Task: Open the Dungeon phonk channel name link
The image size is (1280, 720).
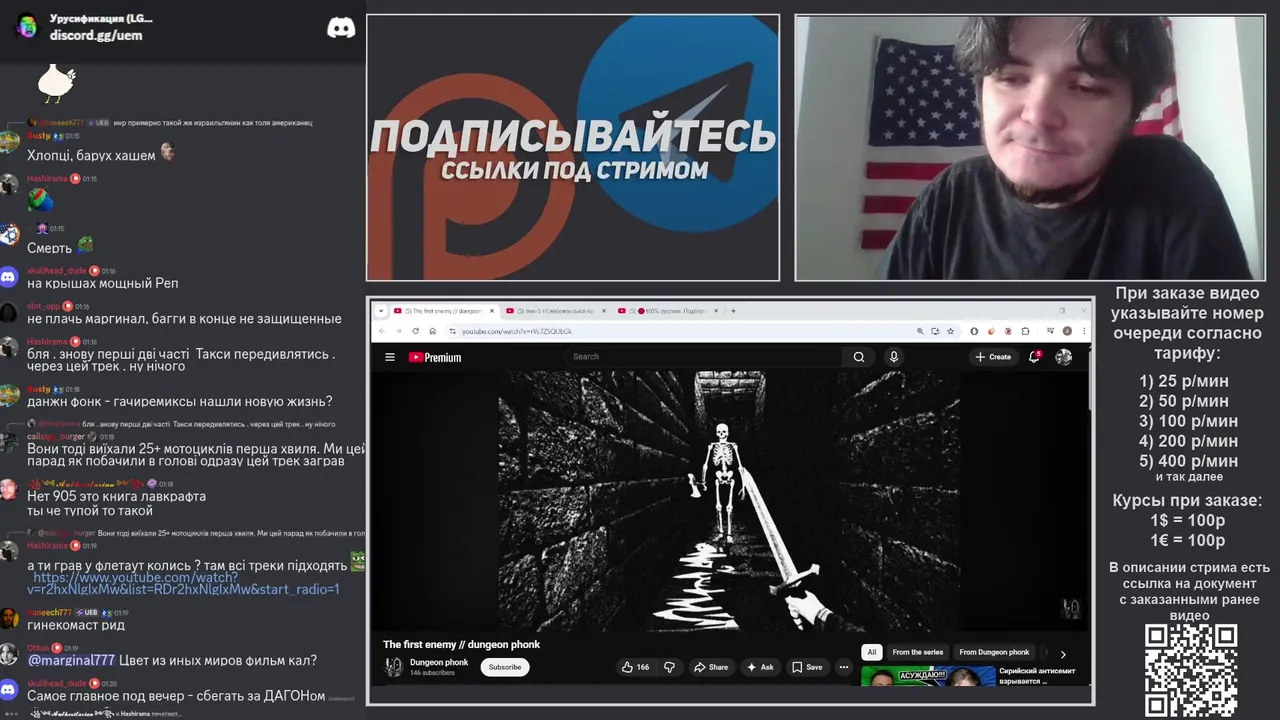Action: click(x=439, y=662)
